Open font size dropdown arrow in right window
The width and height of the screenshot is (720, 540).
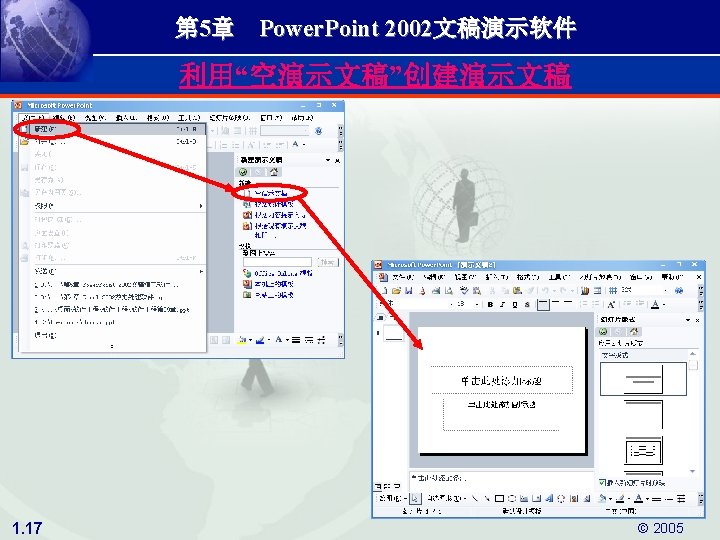pyautogui.click(x=478, y=304)
